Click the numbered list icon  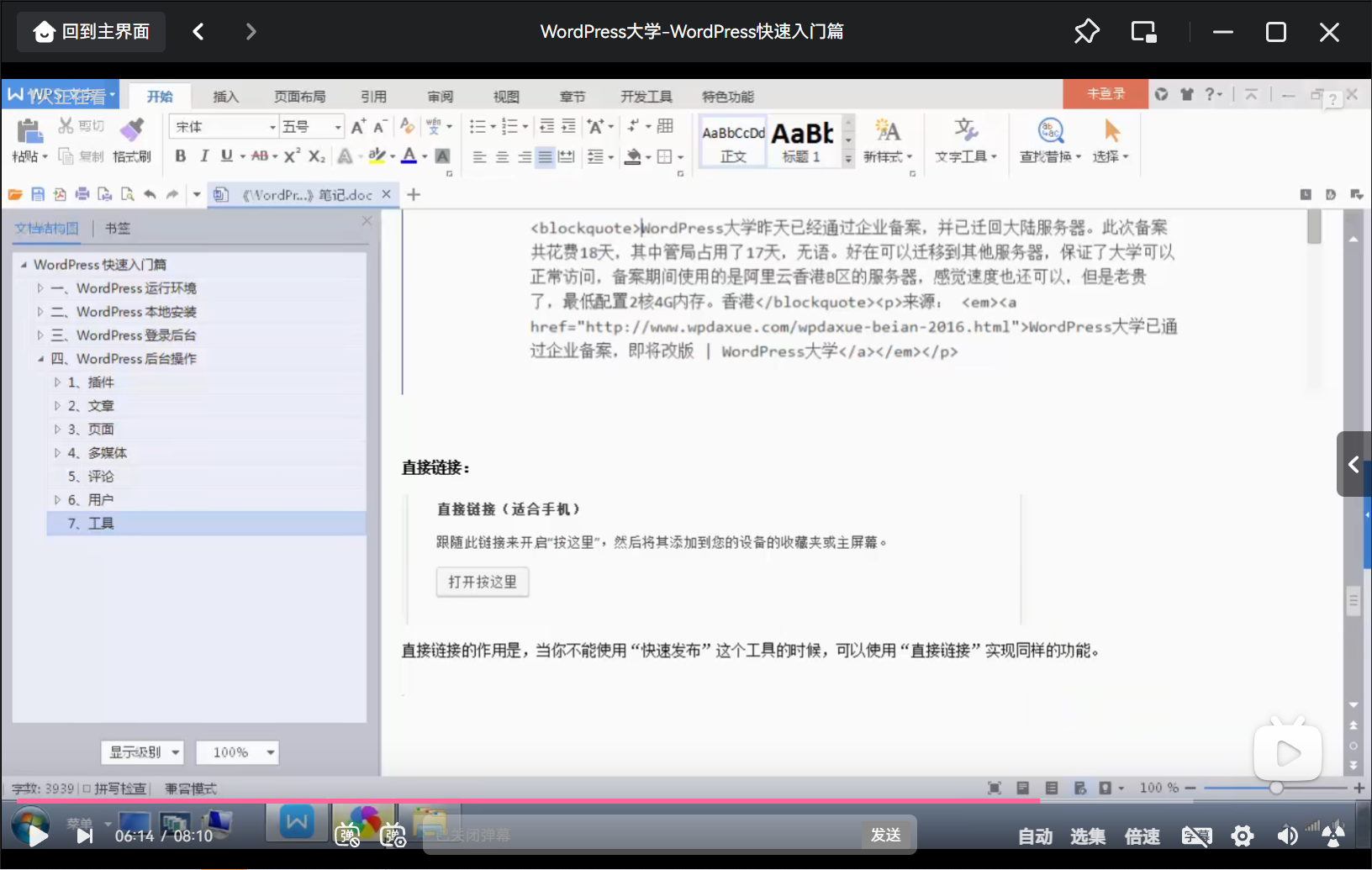point(509,127)
